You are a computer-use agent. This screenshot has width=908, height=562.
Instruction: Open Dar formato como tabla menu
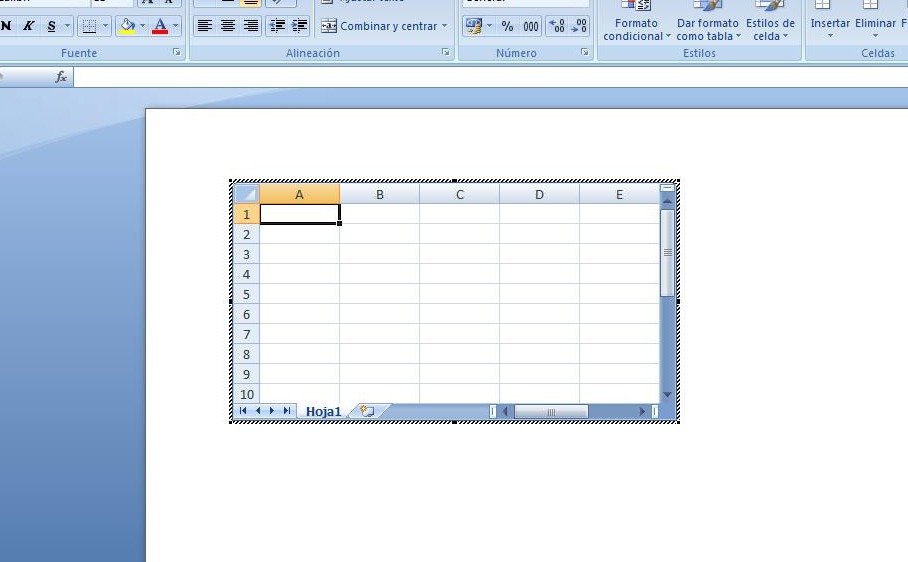click(x=708, y=20)
